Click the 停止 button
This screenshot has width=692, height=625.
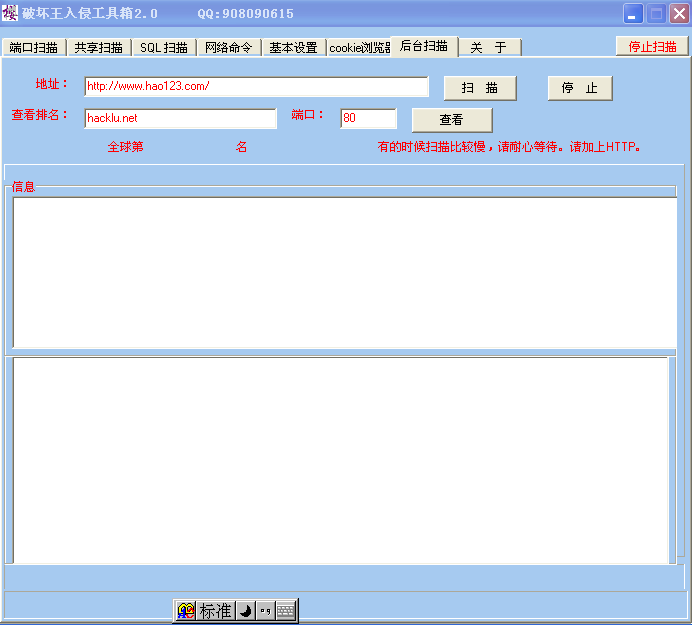click(x=580, y=88)
